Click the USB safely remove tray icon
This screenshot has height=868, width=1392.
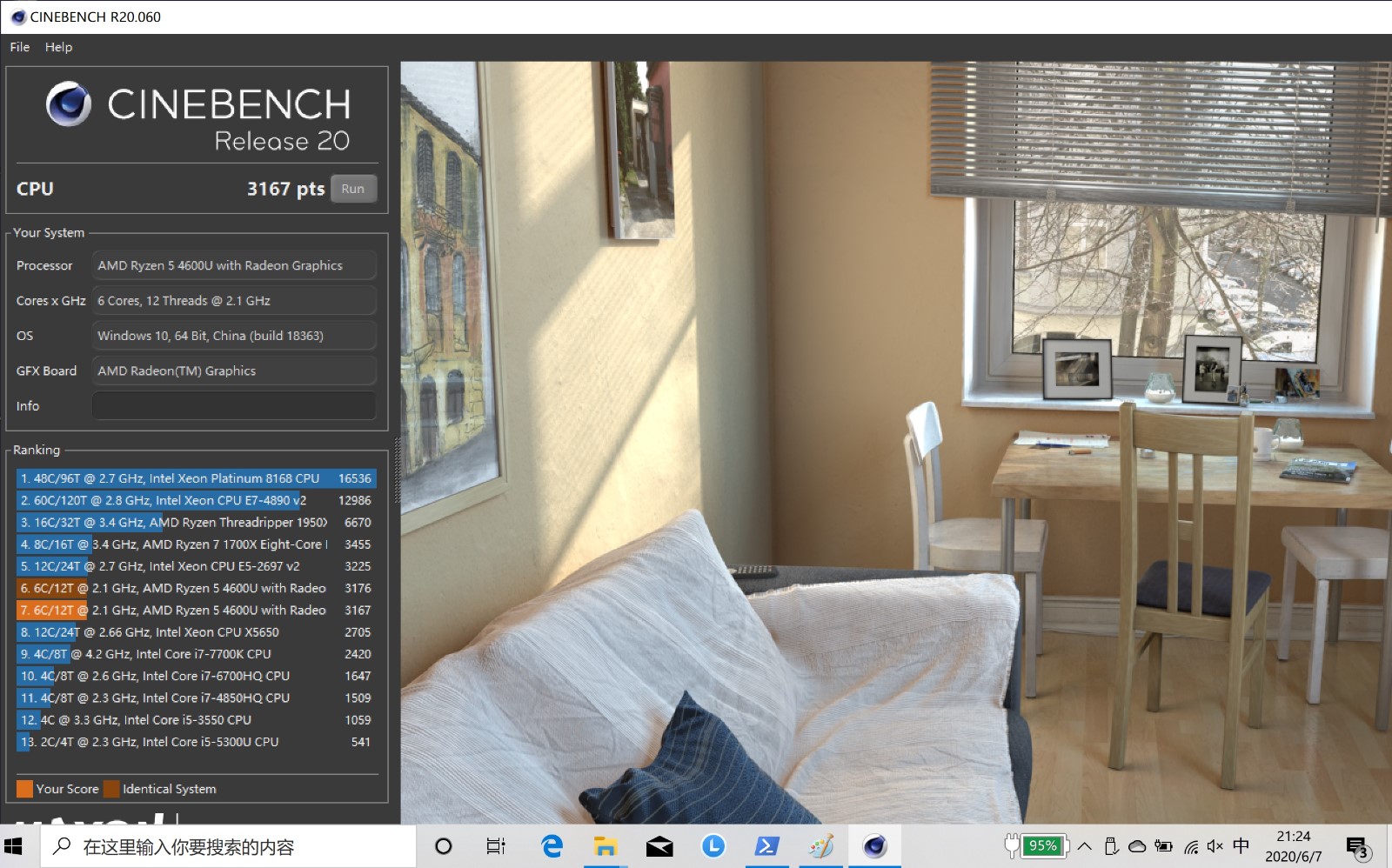1111,846
